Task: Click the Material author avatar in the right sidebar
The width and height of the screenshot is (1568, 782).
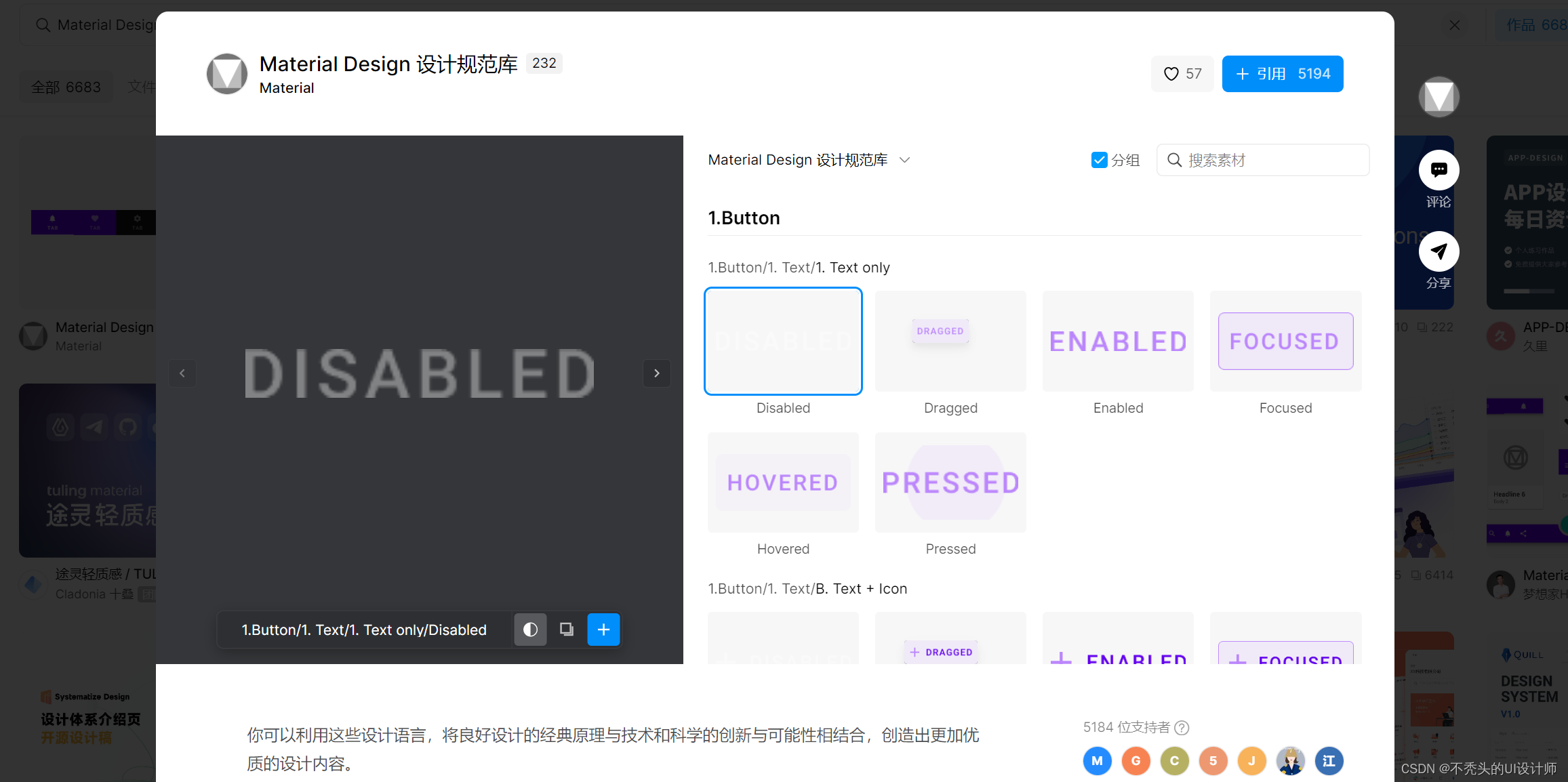Action: (1439, 96)
